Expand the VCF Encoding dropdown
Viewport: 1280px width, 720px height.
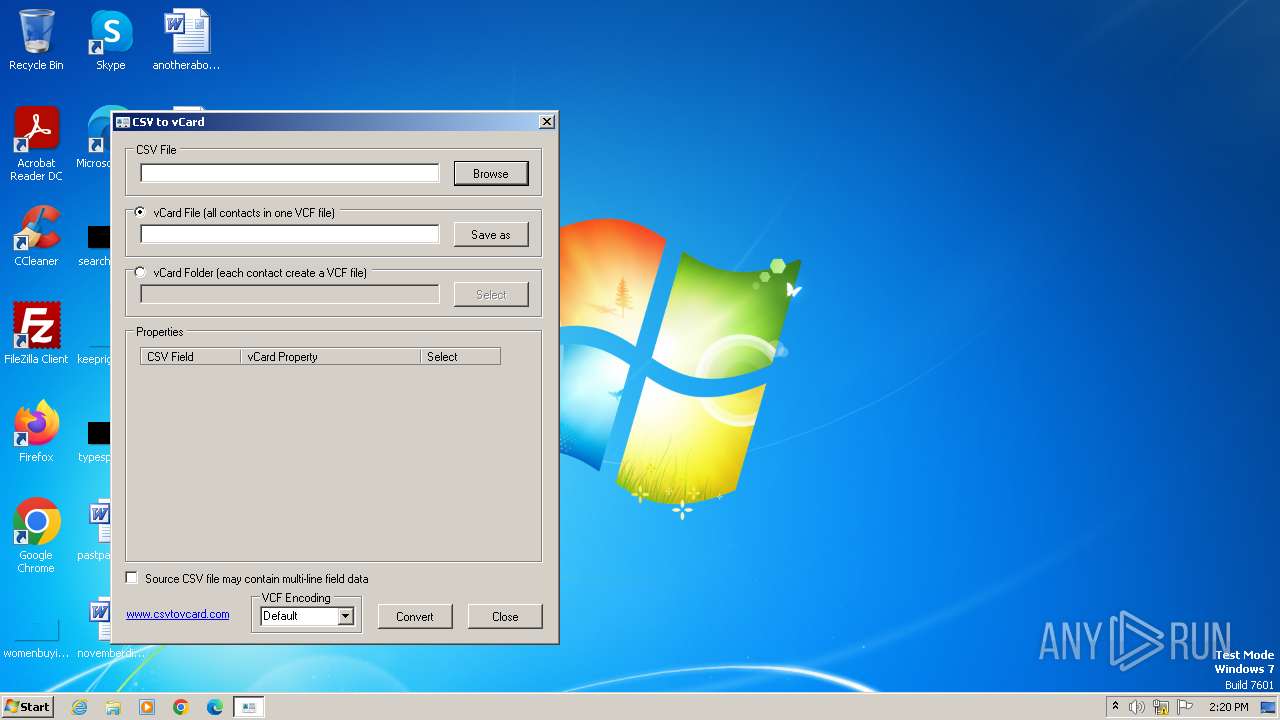tap(345, 616)
